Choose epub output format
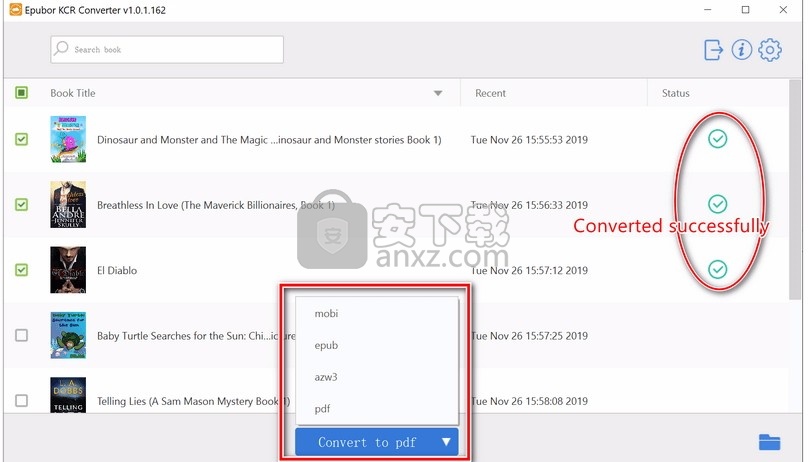This screenshot has height=462, width=810. tap(326, 345)
